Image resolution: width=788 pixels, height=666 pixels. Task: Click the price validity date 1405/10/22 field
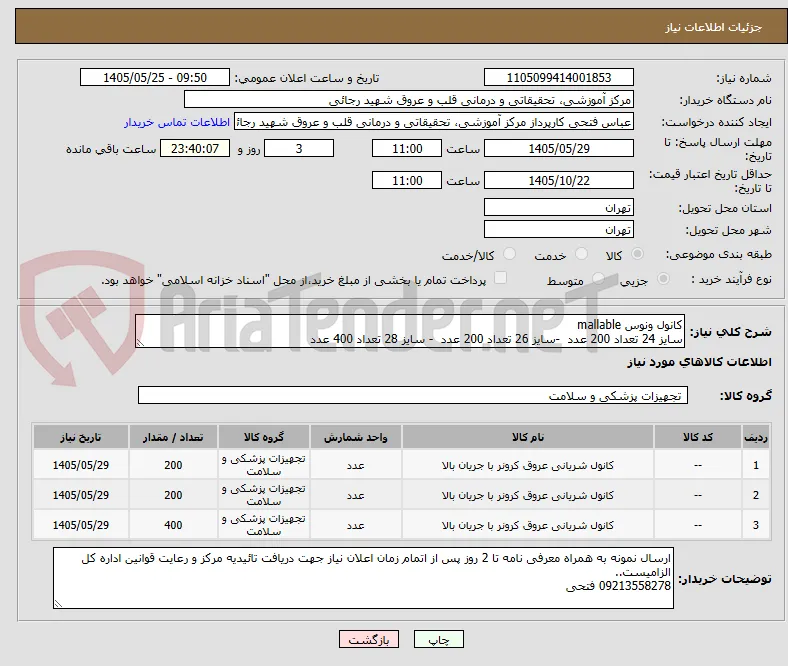pos(558,180)
